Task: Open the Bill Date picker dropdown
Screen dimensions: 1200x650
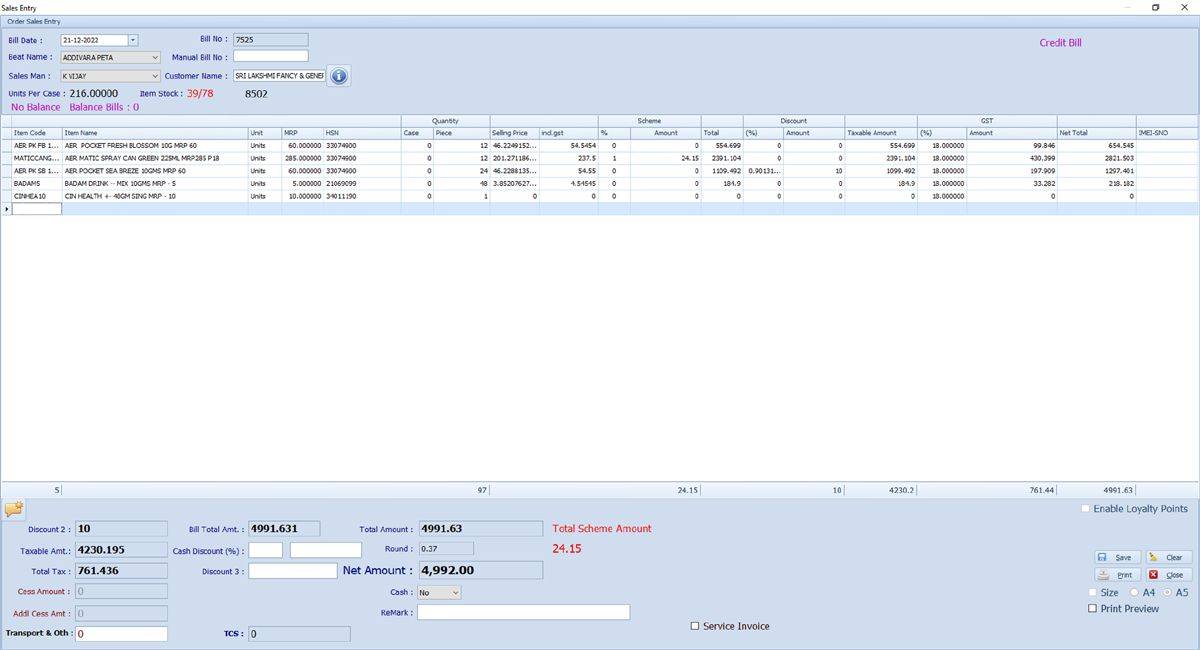Action: tap(133, 40)
